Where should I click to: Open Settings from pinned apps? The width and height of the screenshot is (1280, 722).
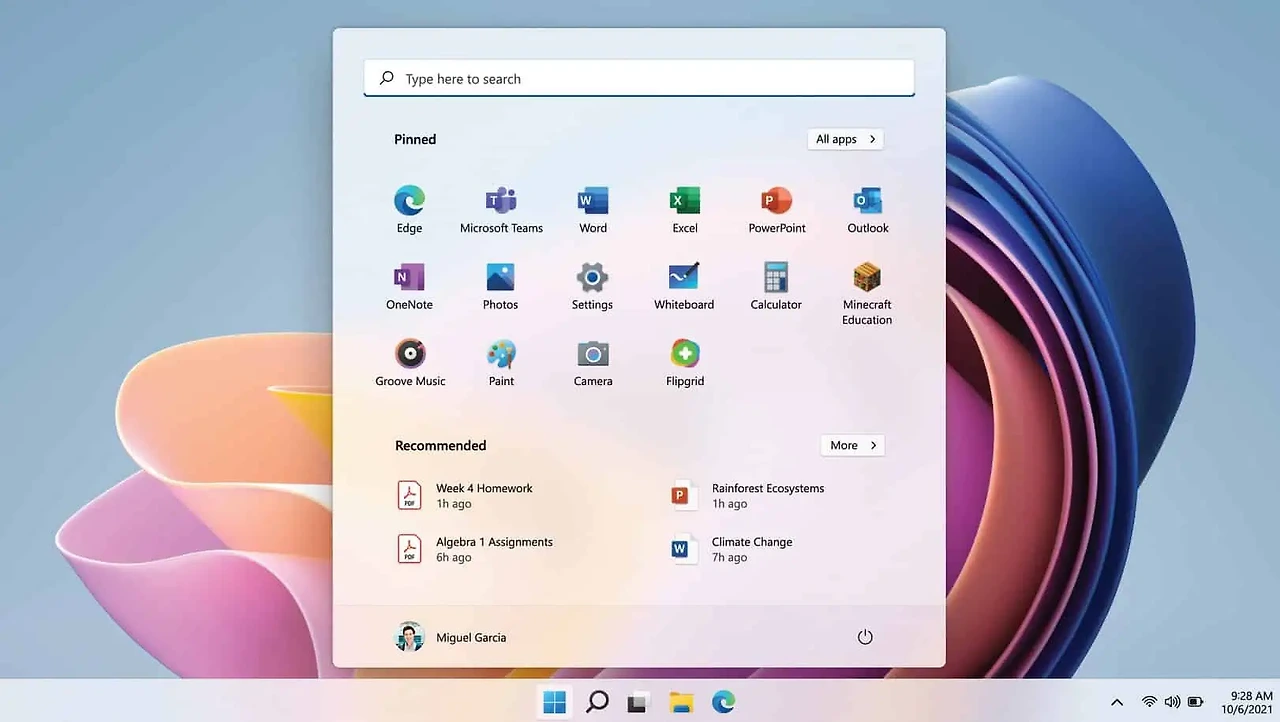click(593, 286)
